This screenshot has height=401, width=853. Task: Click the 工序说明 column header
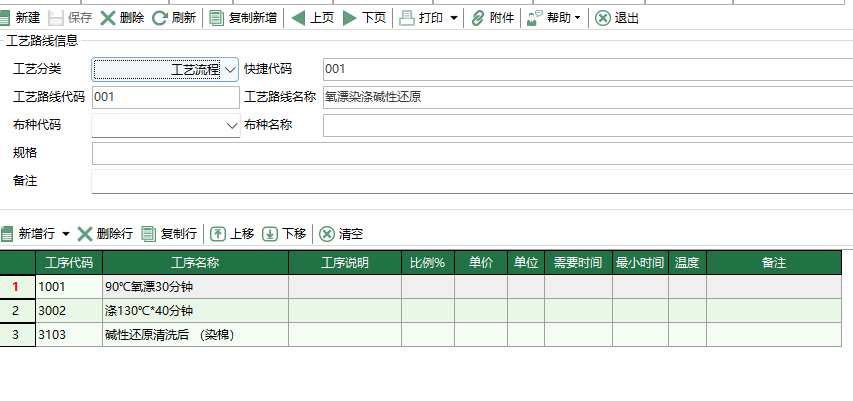[345, 263]
